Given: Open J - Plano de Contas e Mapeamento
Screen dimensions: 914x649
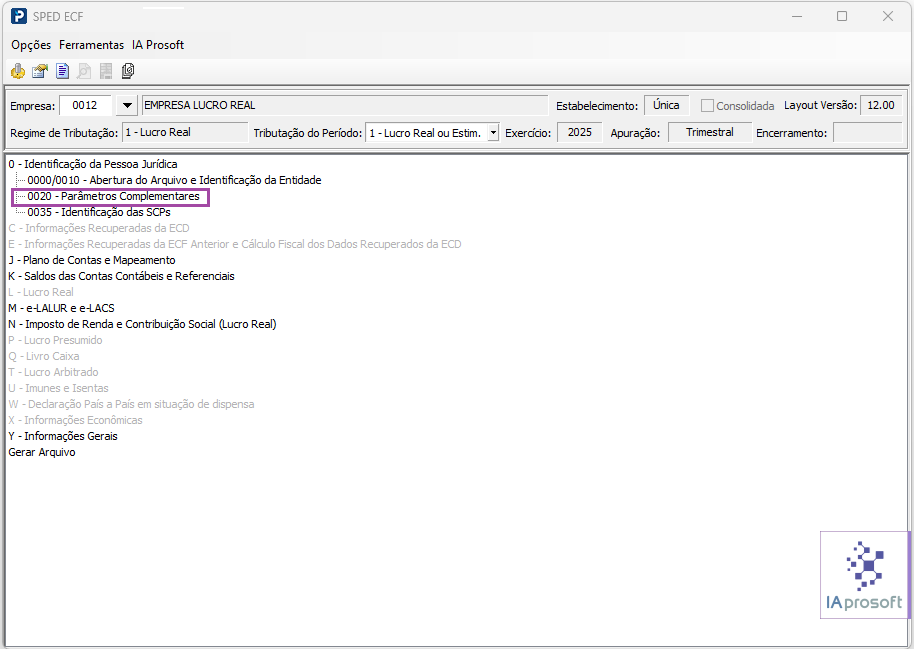Looking at the screenshot, I should pos(92,260).
